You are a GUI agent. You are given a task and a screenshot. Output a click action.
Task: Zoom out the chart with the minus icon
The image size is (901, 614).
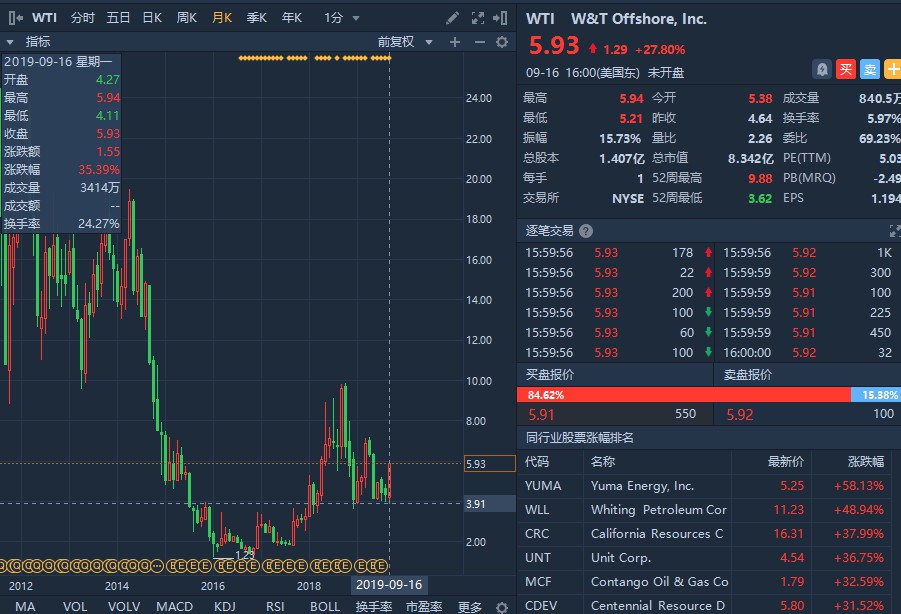point(478,42)
